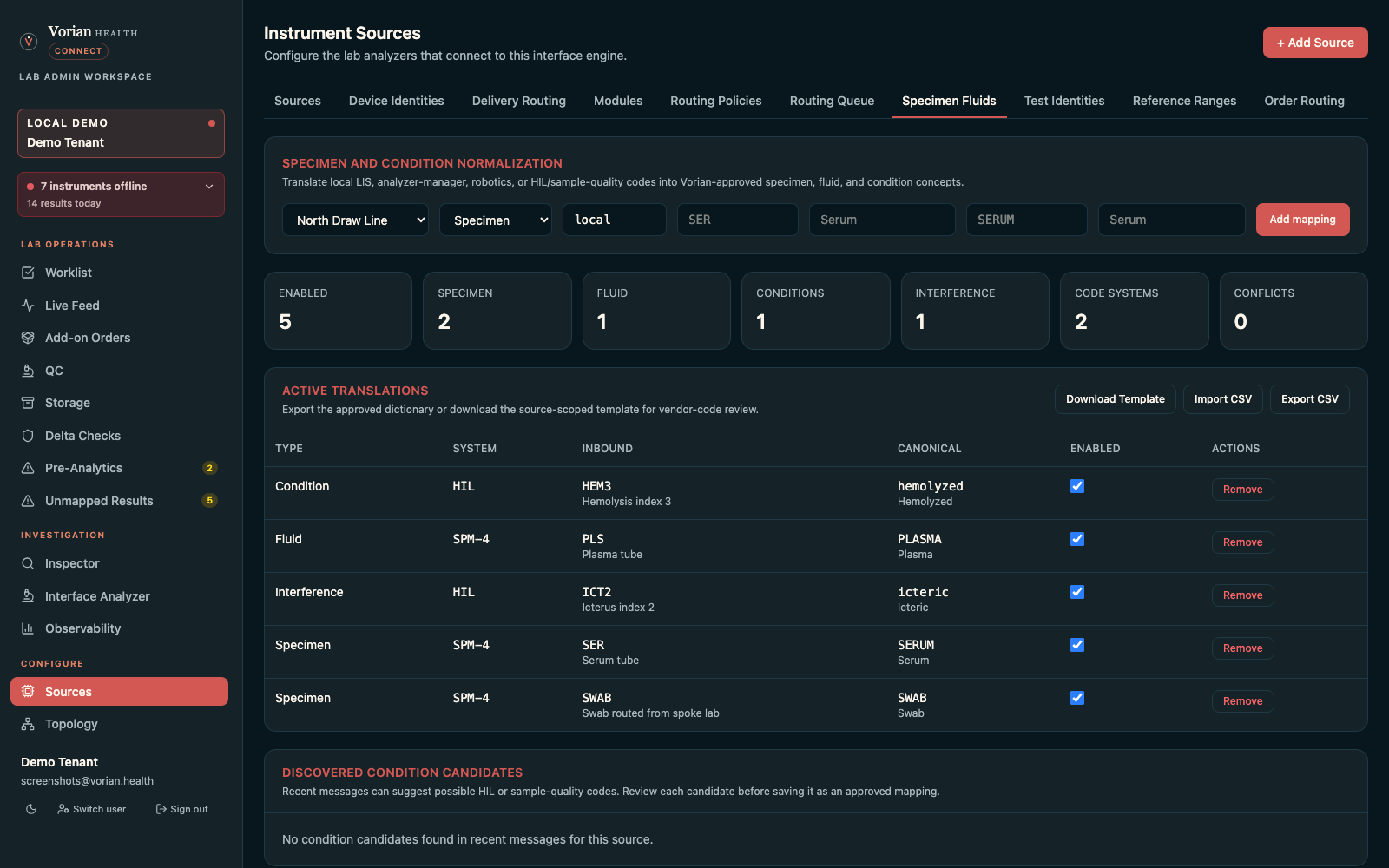
Task: Click the Delta Checks shield icon
Action: (28, 436)
